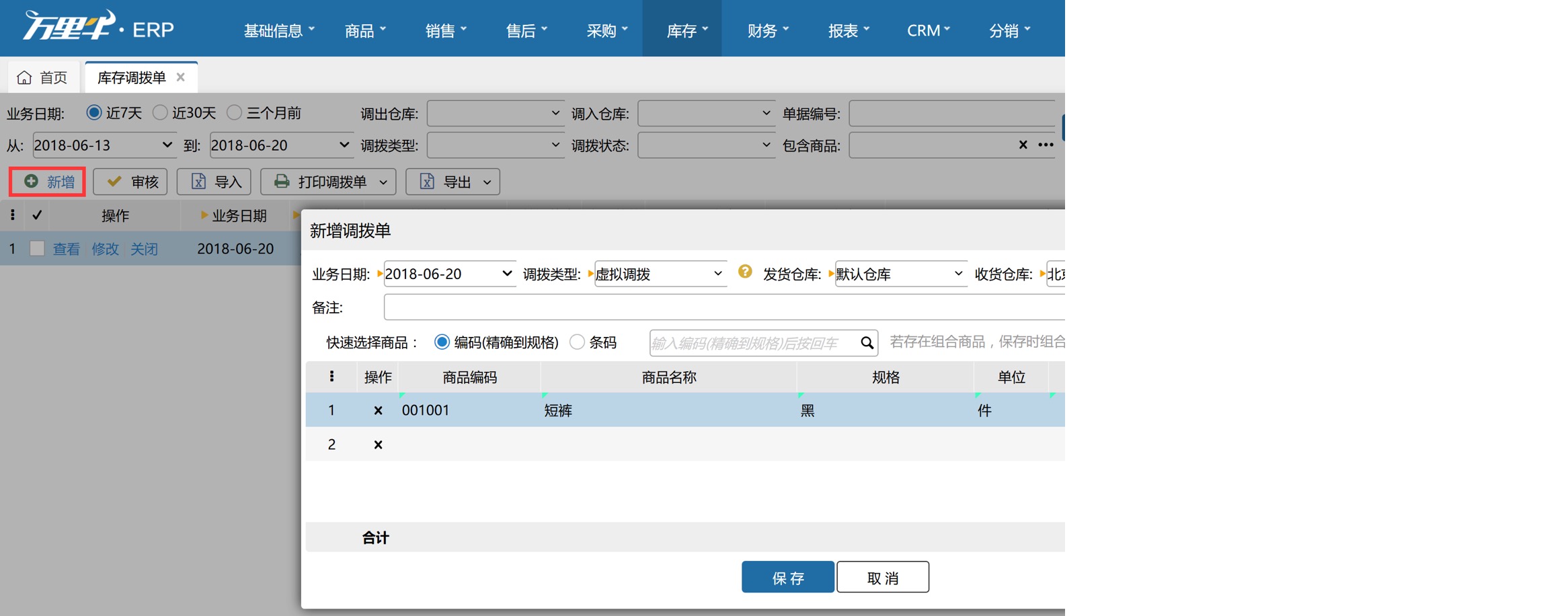The image size is (1568, 616).
Task: Click the 审核 checkmark icon
Action: (x=114, y=182)
